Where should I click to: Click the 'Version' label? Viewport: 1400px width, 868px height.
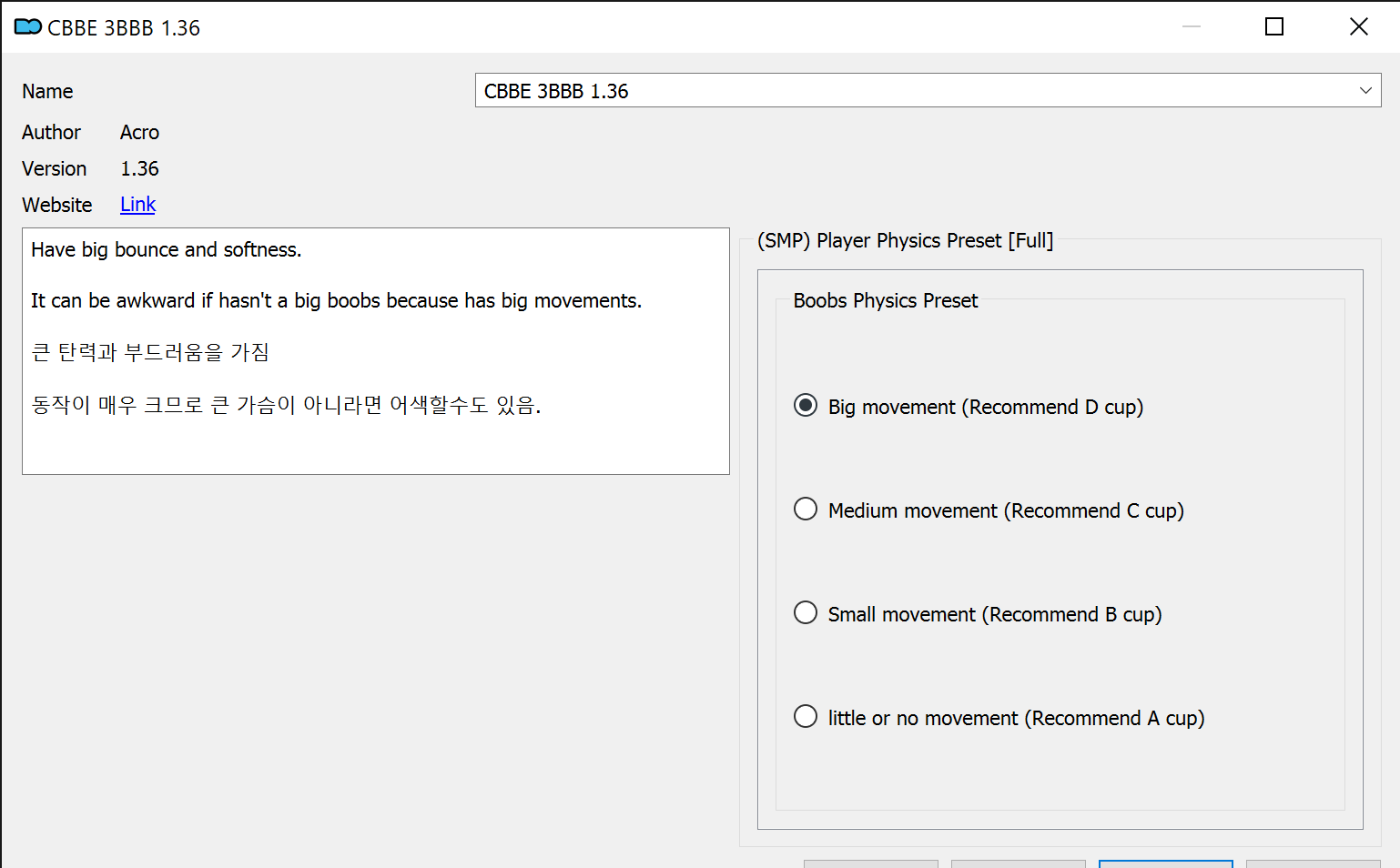point(54,168)
